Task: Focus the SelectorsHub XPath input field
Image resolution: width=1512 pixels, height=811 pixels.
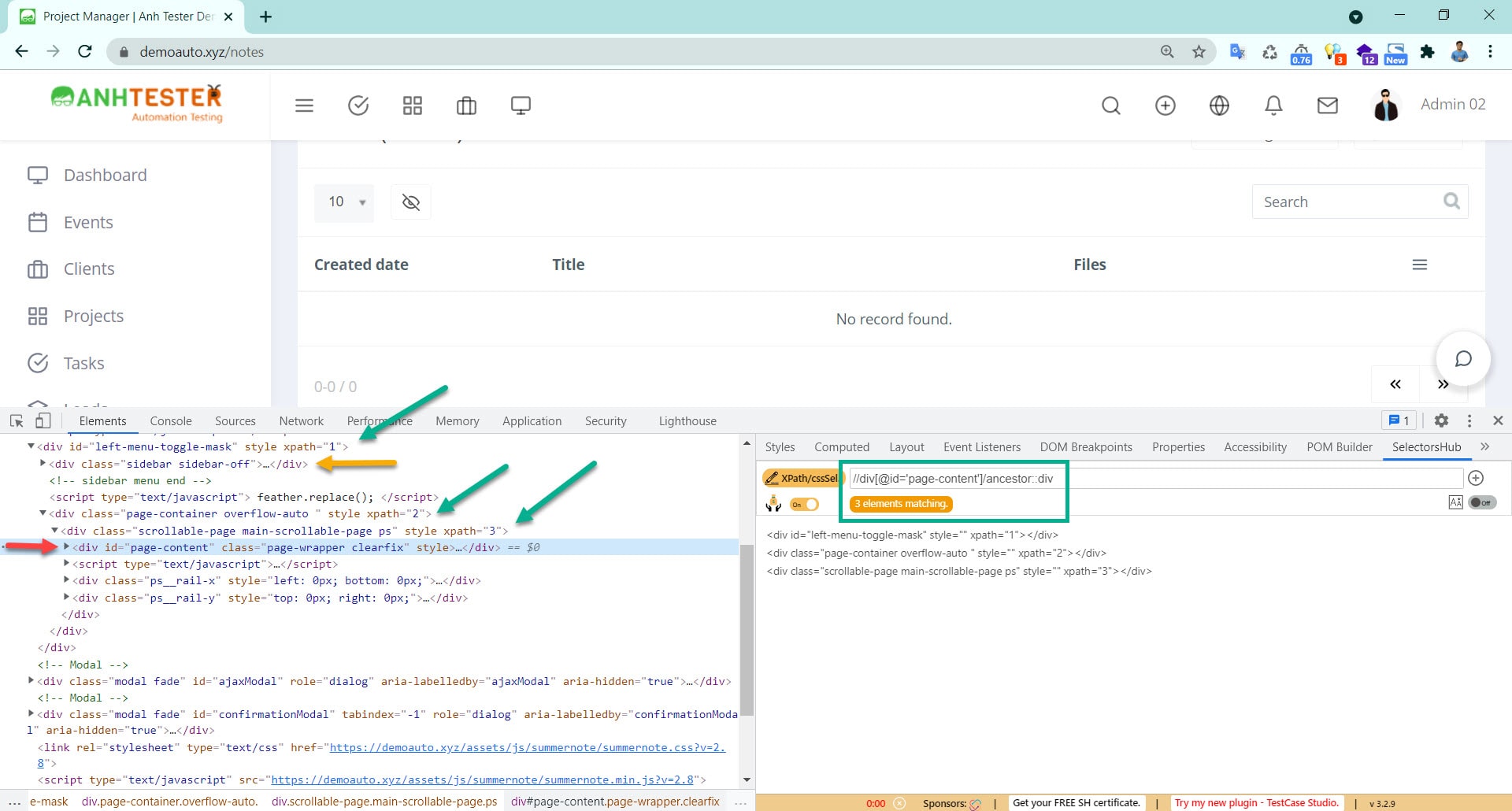Action: coord(1155,478)
